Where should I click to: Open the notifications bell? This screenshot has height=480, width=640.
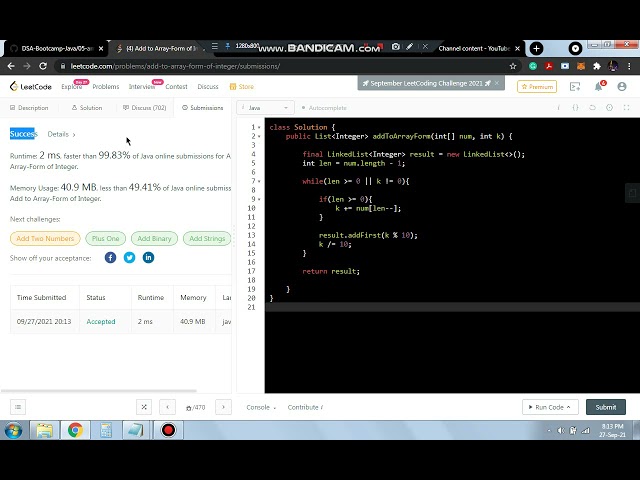(x=598, y=87)
